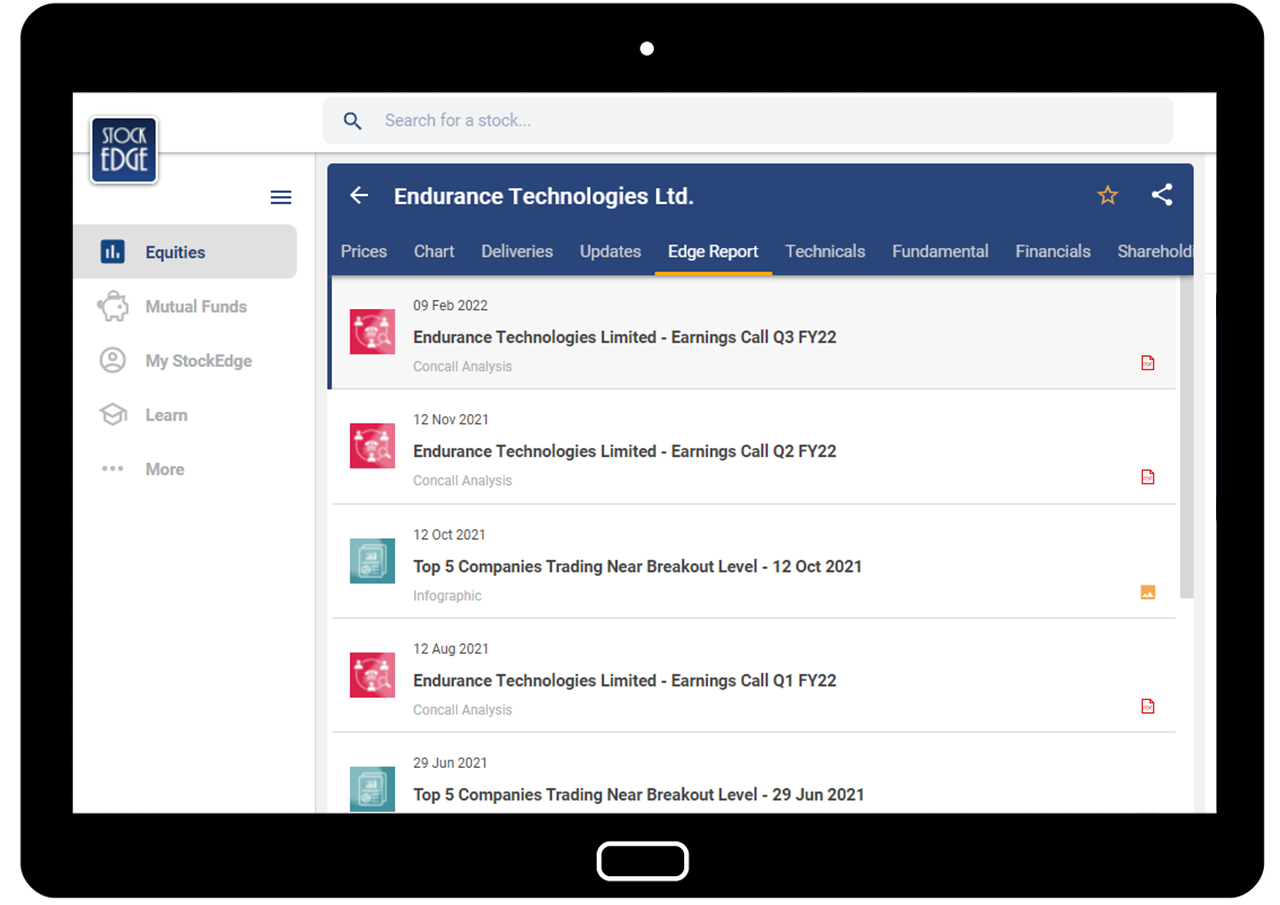Download PDF of Q3 FY22 concall report
This screenshot has width=1280, height=905.
click(1146, 363)
